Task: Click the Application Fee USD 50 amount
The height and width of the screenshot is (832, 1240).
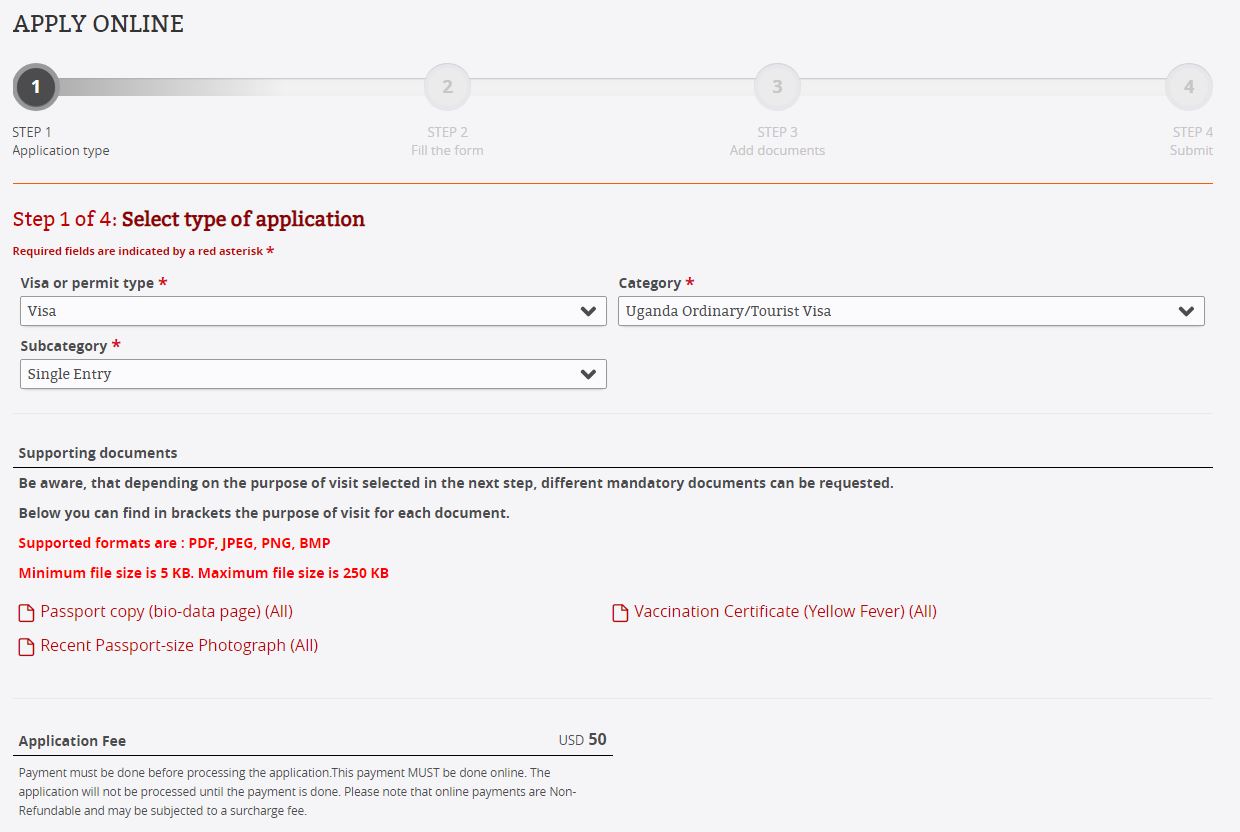Action: pyautogui.click(x=582, y=740)
